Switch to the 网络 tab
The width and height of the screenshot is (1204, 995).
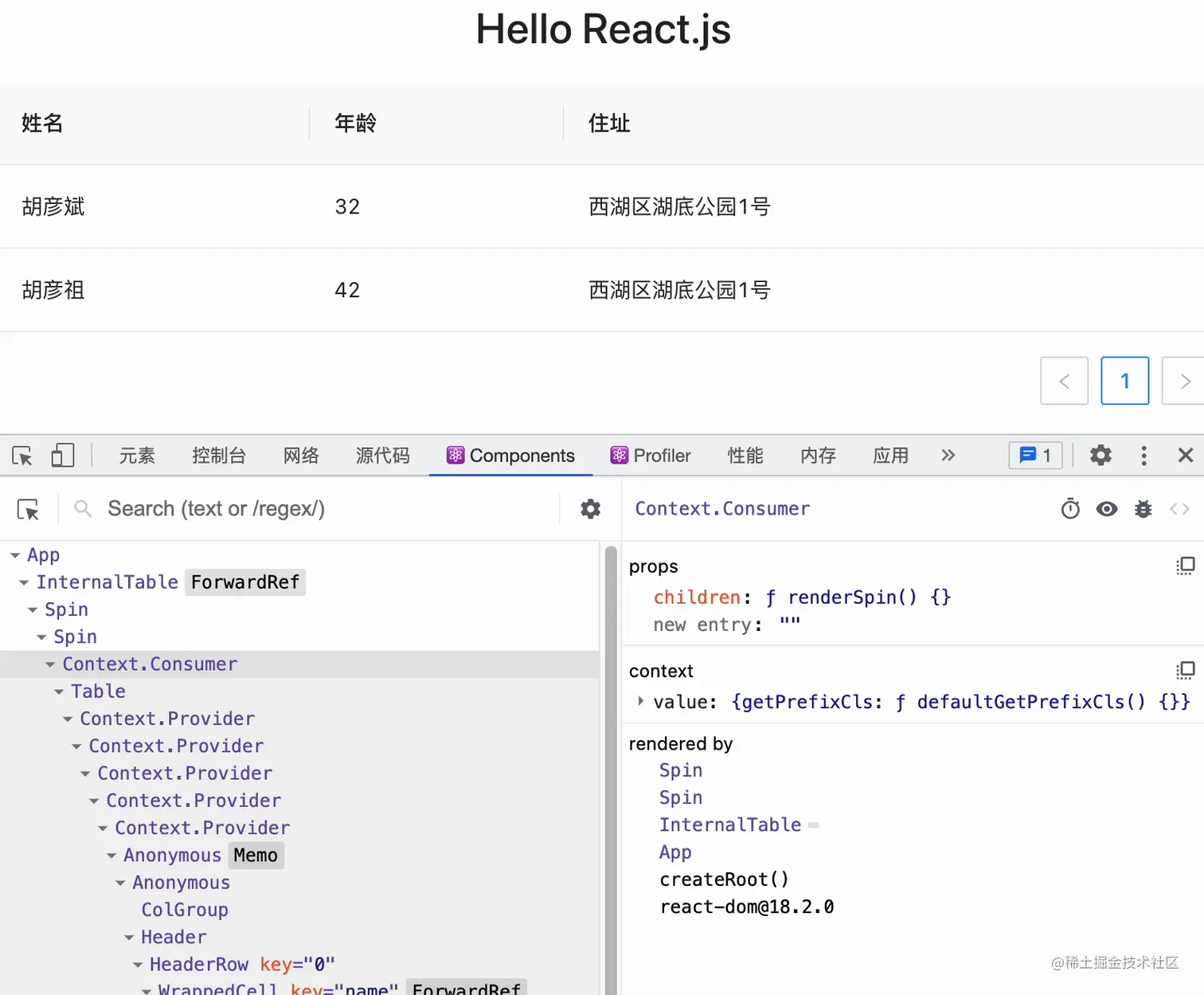(301, 456)
